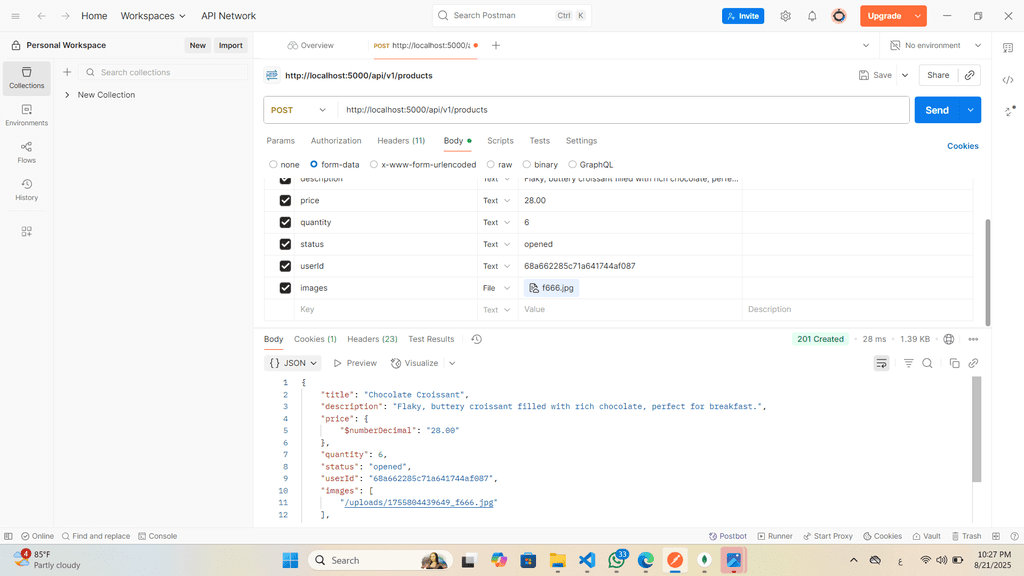Open the History sidebar panel
Image resolution: width=1024 pixels, height=576 pixels.
coord(26,190)
